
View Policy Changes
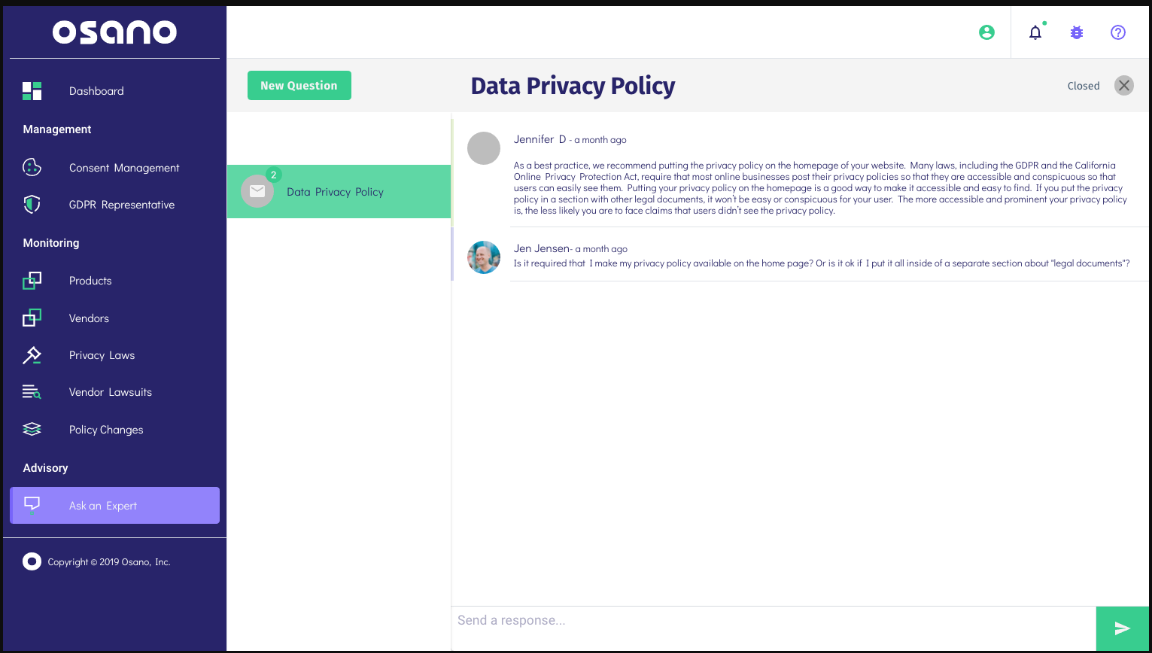106,430
